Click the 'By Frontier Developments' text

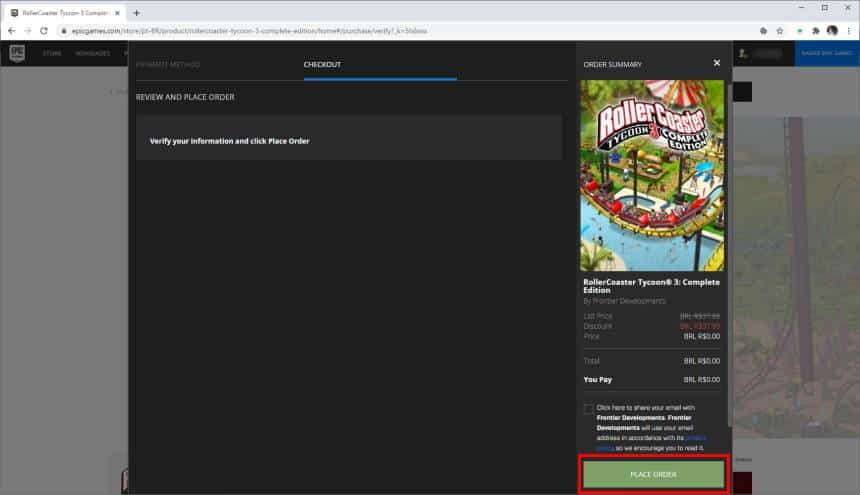point(624,301)
